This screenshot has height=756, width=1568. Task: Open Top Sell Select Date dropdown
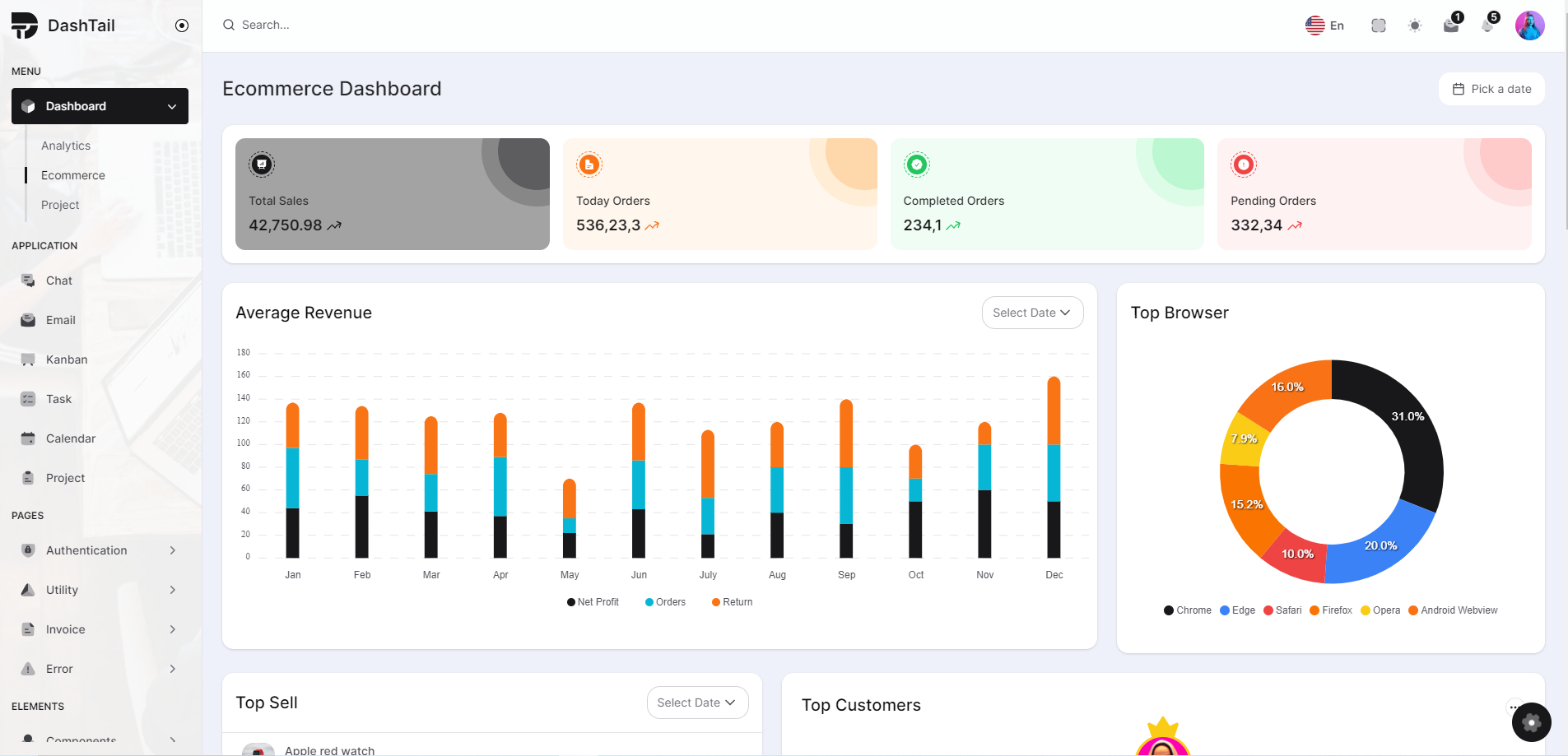point(697,703)
